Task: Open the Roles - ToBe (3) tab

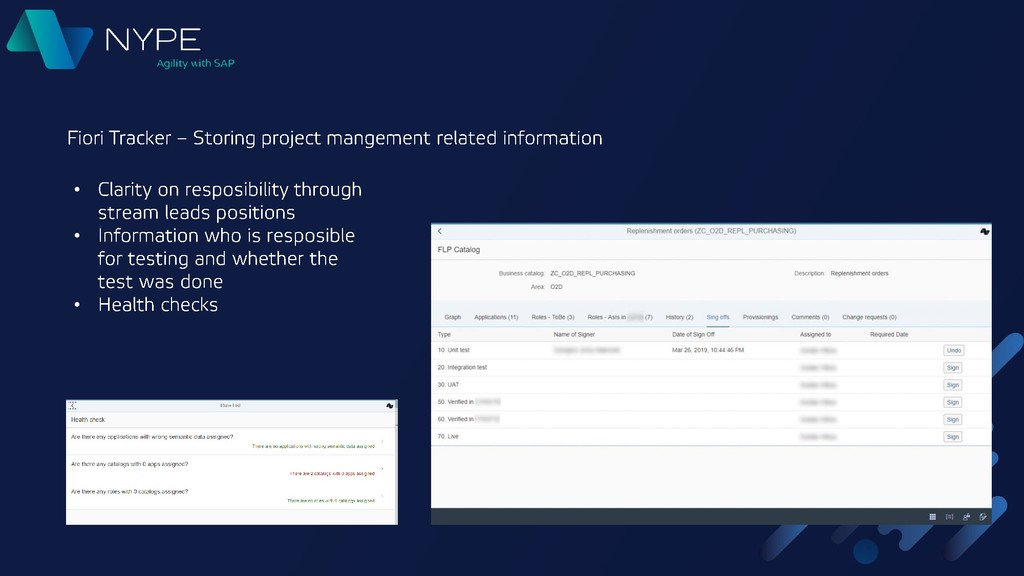Action: (552, 317)
